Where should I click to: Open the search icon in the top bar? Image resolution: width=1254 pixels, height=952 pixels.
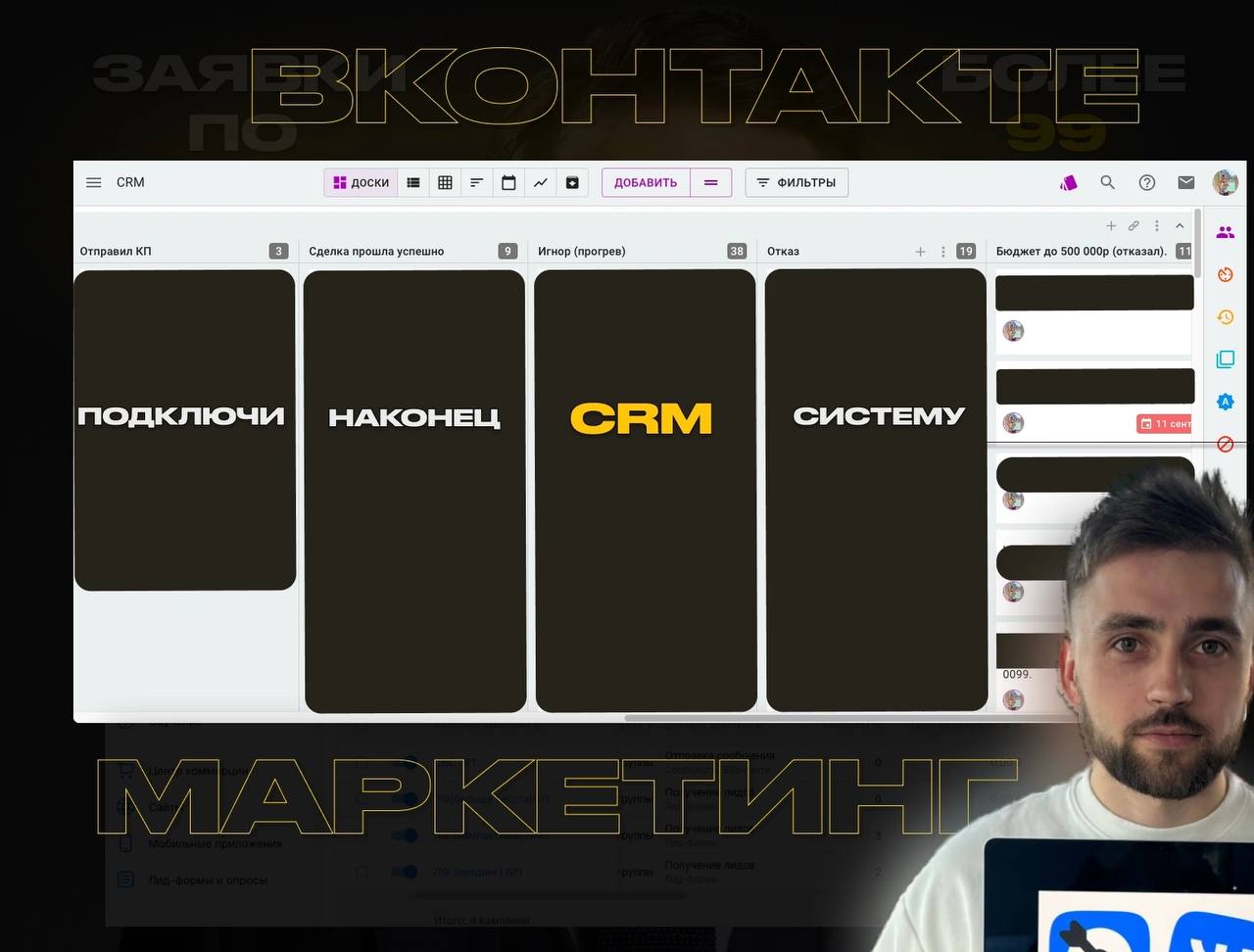(1107, 182)
